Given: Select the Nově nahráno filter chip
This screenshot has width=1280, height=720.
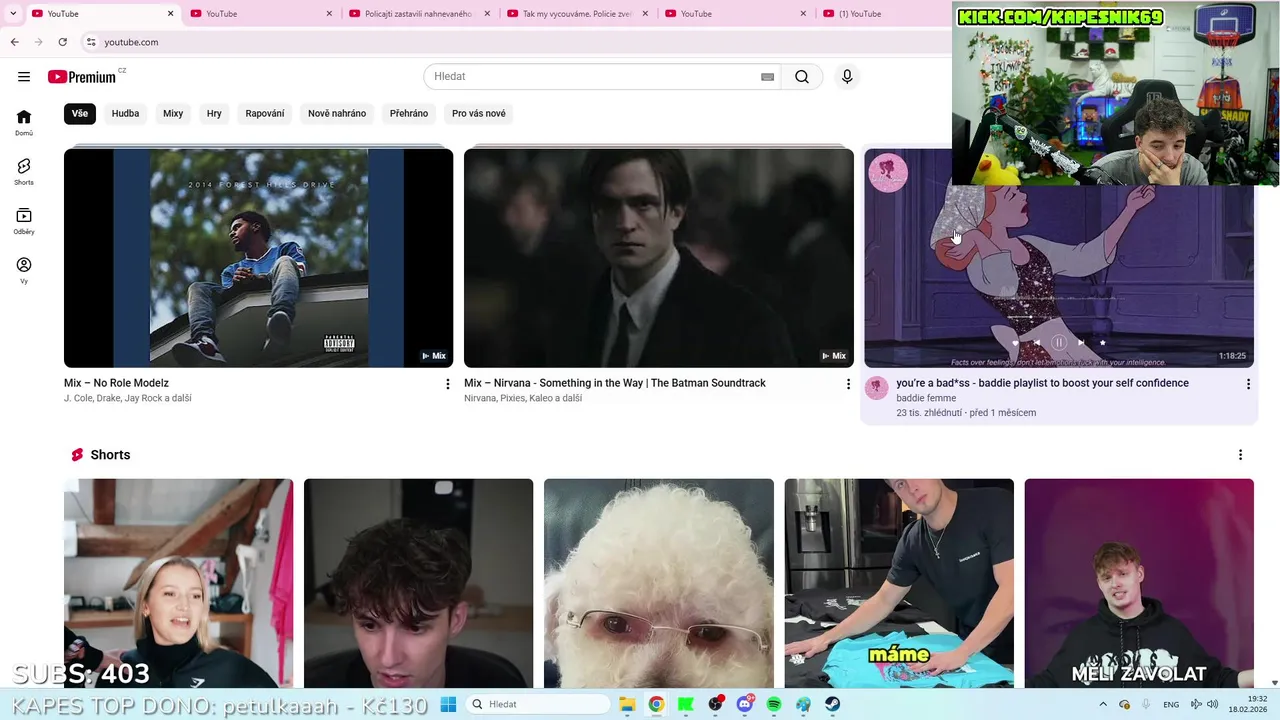Looking at the screenshot, I should coord(337,113).
